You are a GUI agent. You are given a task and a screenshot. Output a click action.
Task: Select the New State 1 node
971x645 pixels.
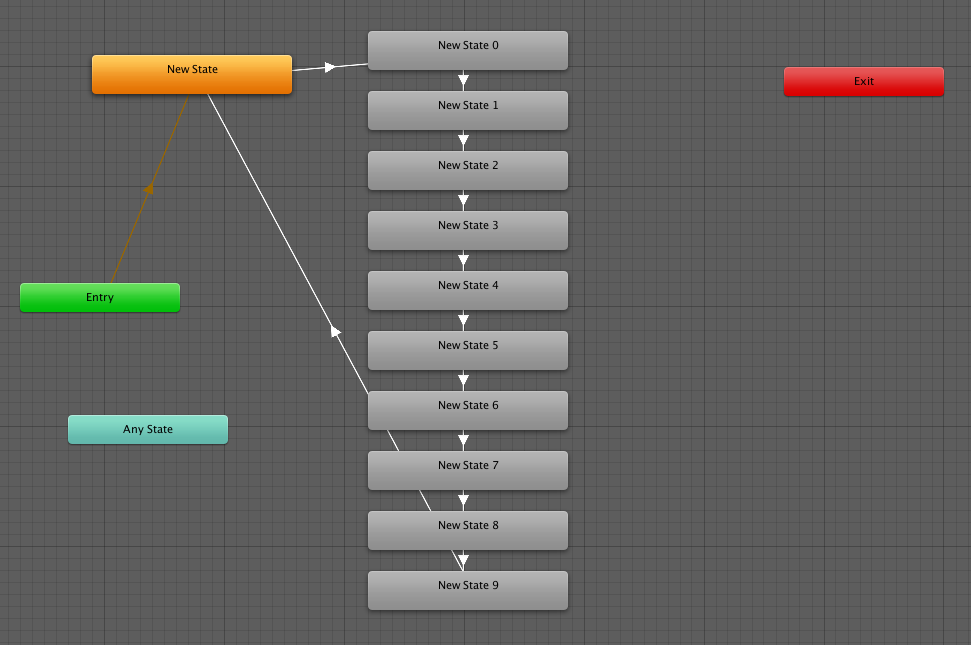coord(468,110)
